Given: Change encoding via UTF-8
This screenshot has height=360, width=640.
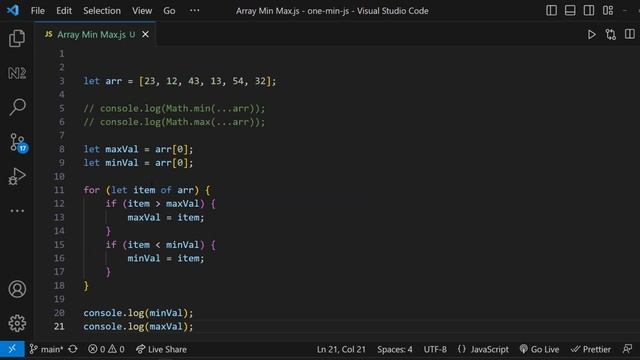Looking at the screenshot, I should coord(435,349).
